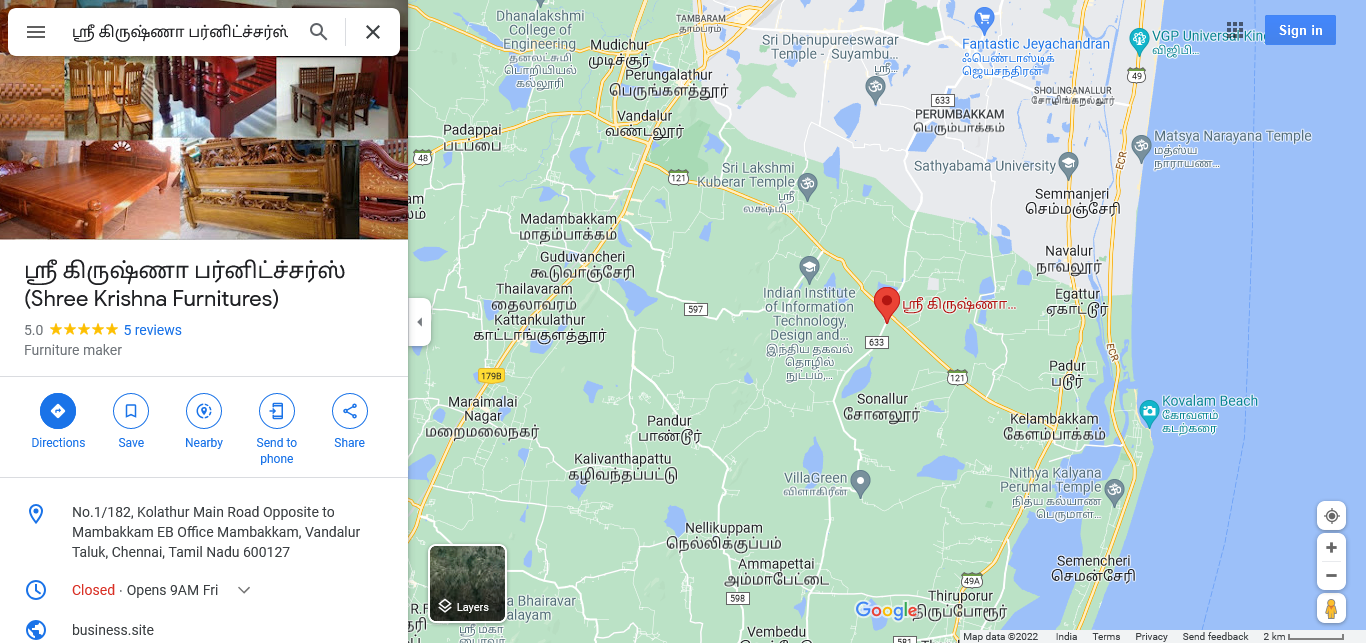This screenshot has width=1366, height=643.
Task: Get directions to Shree Krishna Furnitures
Action: (58, 421)
